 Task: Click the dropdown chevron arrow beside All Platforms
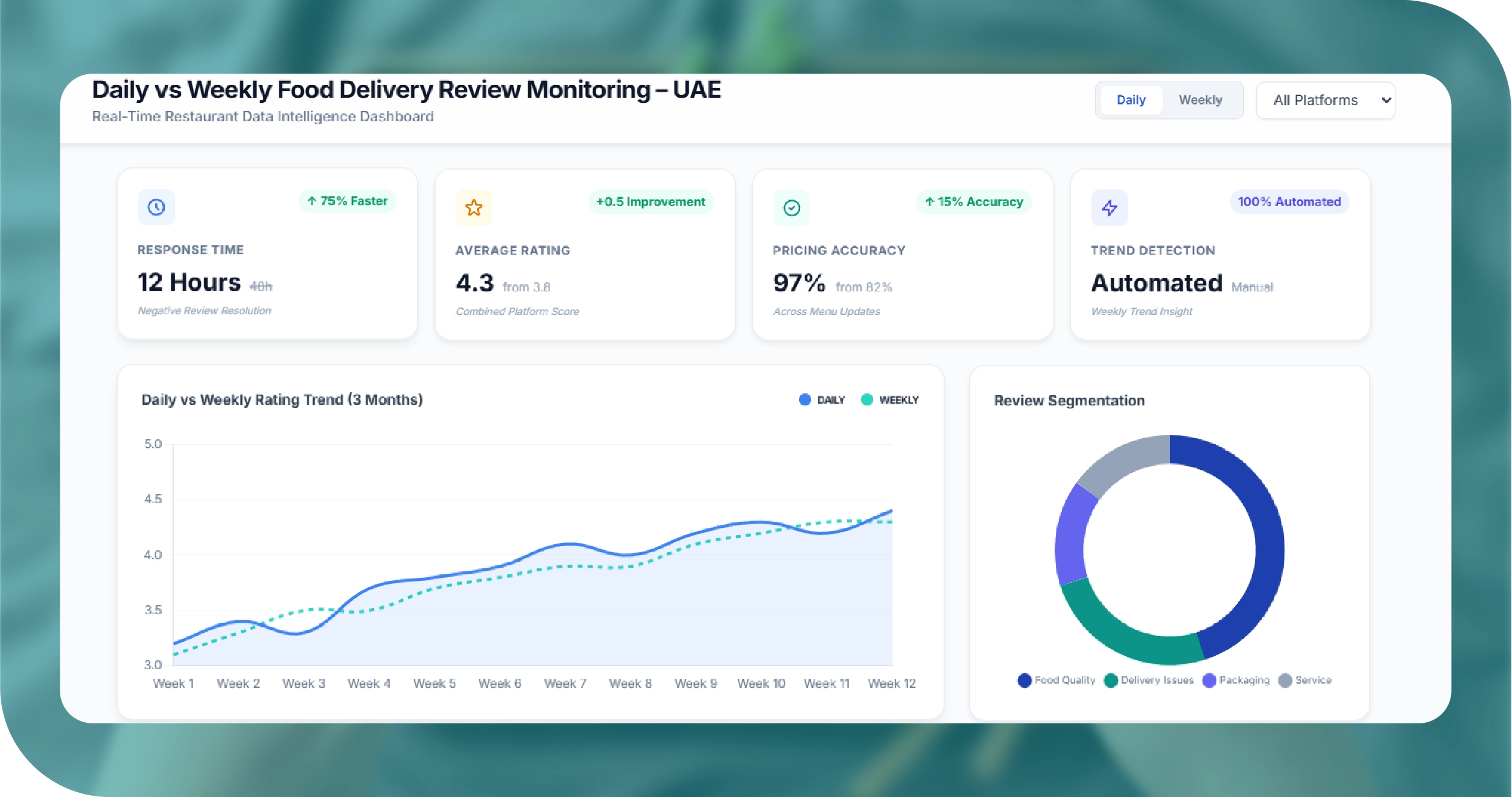click(1386, 100)
